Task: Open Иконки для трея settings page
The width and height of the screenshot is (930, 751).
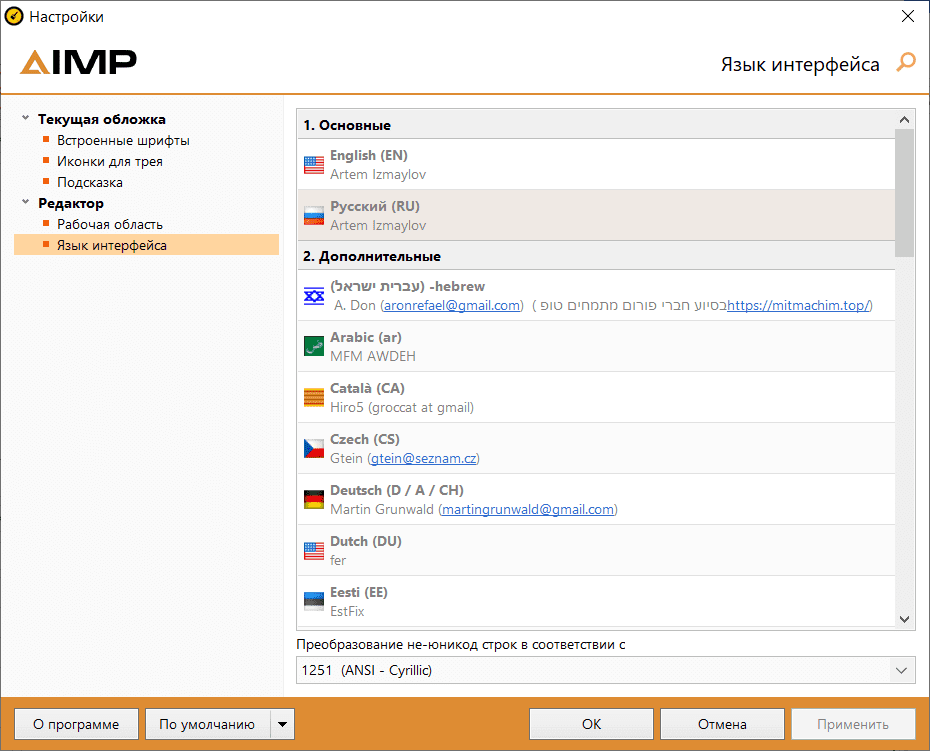Action: click(110, 161)
